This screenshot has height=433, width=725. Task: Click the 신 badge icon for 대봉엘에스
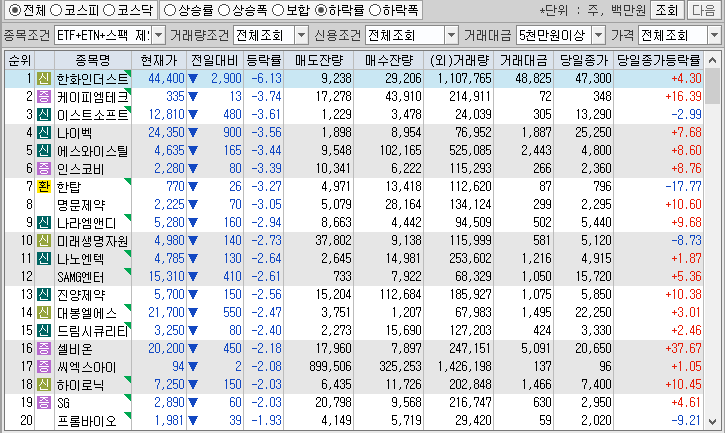point(44,313)
